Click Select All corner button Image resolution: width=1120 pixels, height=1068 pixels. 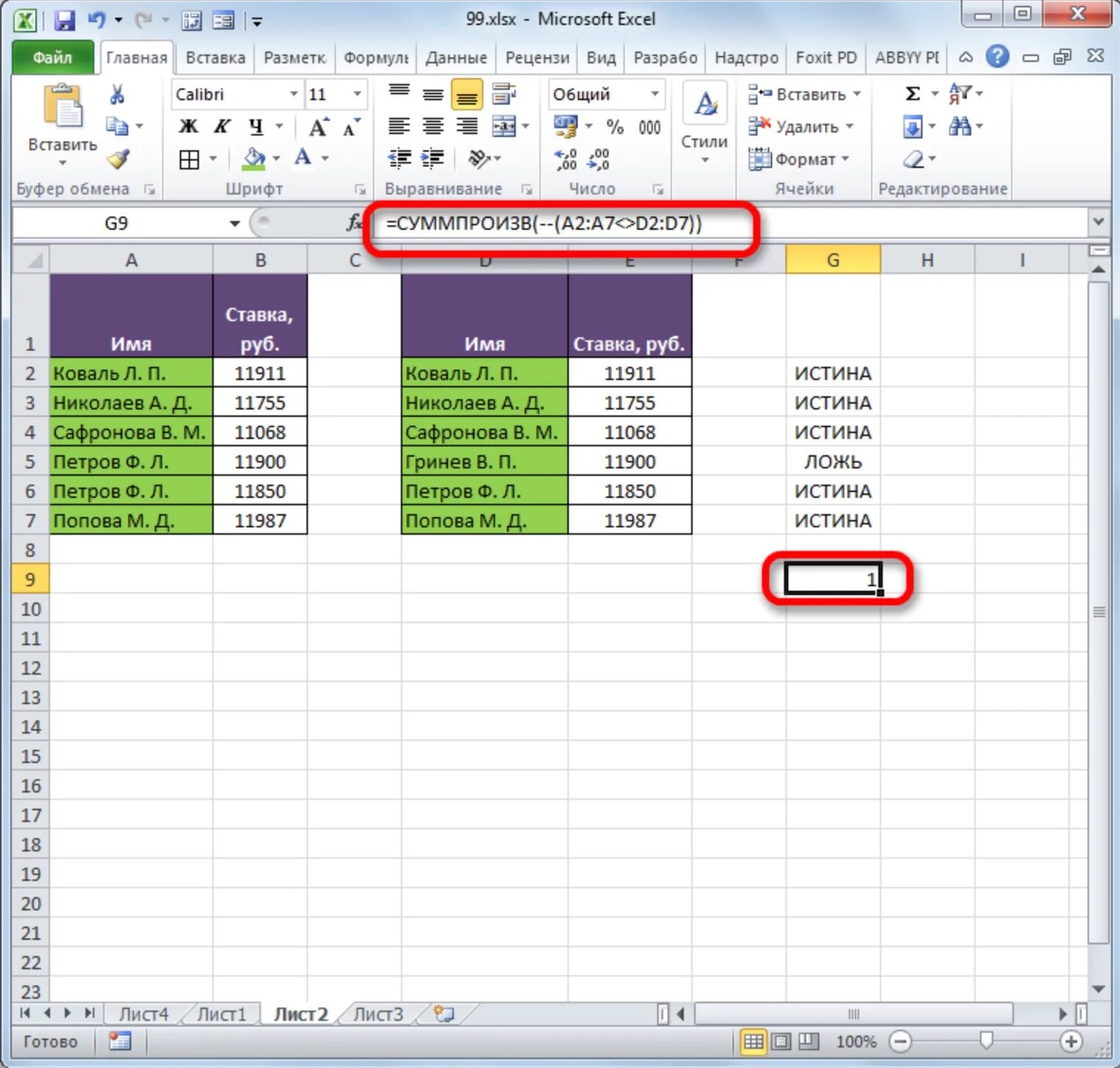(x=31, y=259)
